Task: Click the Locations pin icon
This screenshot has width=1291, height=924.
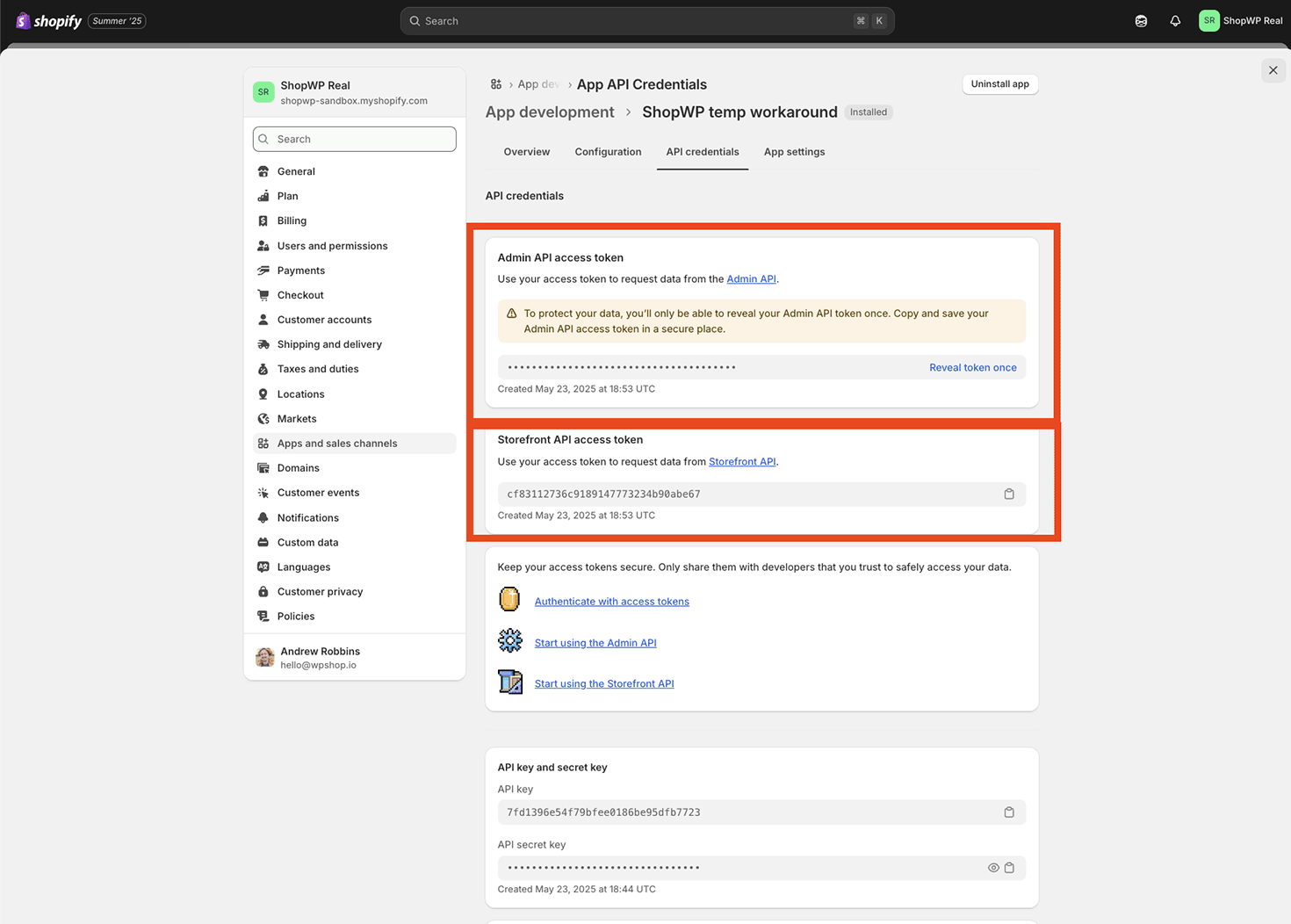Action: (x=263, y=394)
